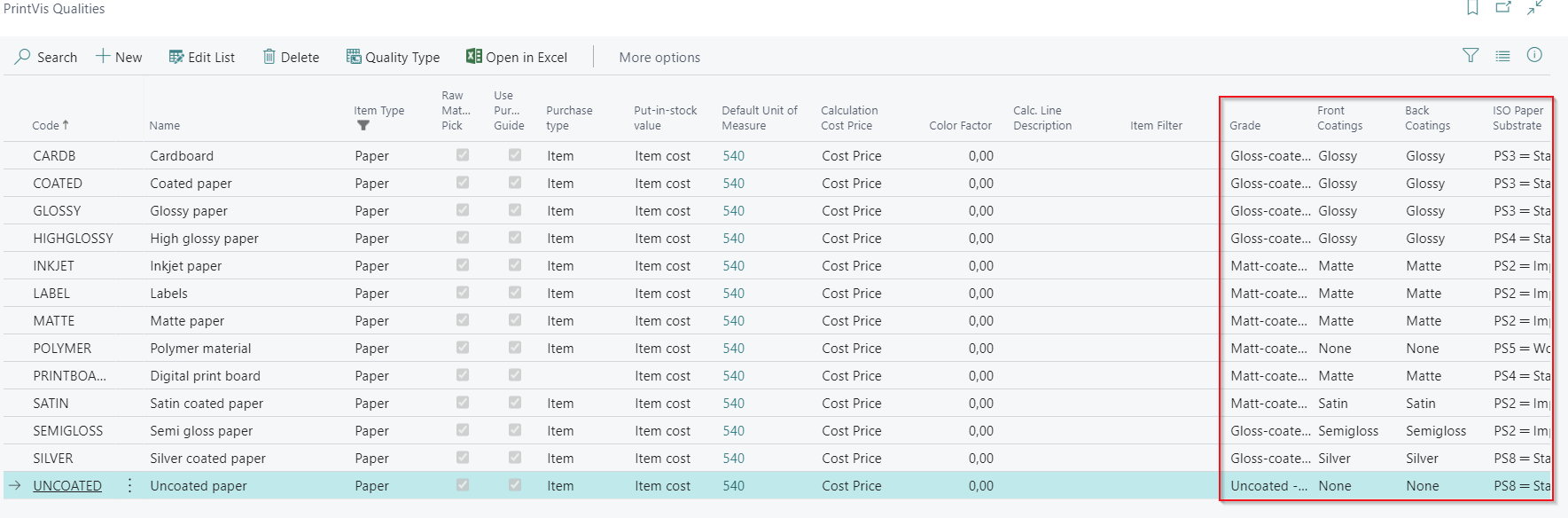Open Item Type column filter dropdown
The image size is (1568, 518).
pos(363,126)
